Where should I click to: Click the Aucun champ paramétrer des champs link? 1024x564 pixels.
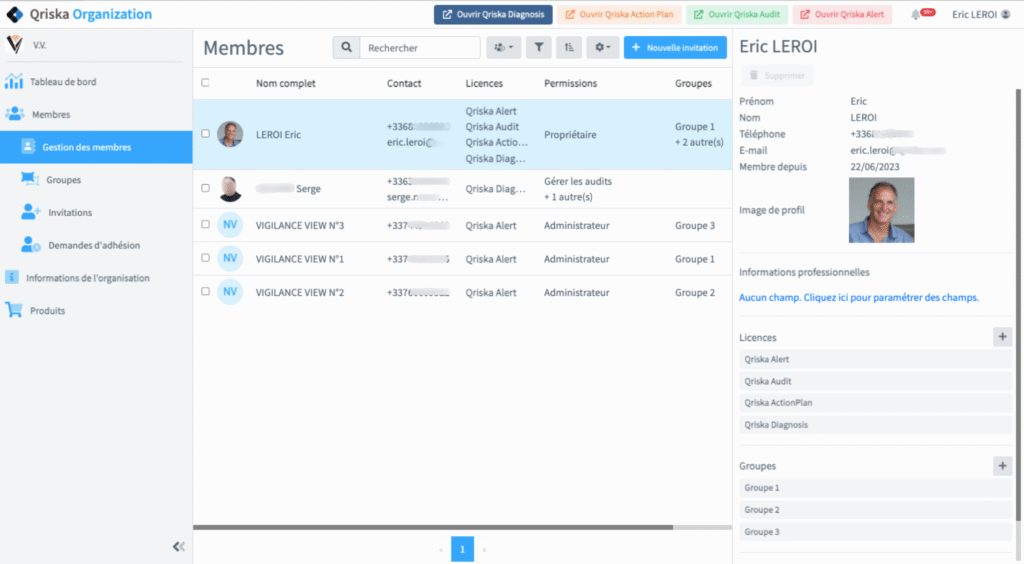859,297
